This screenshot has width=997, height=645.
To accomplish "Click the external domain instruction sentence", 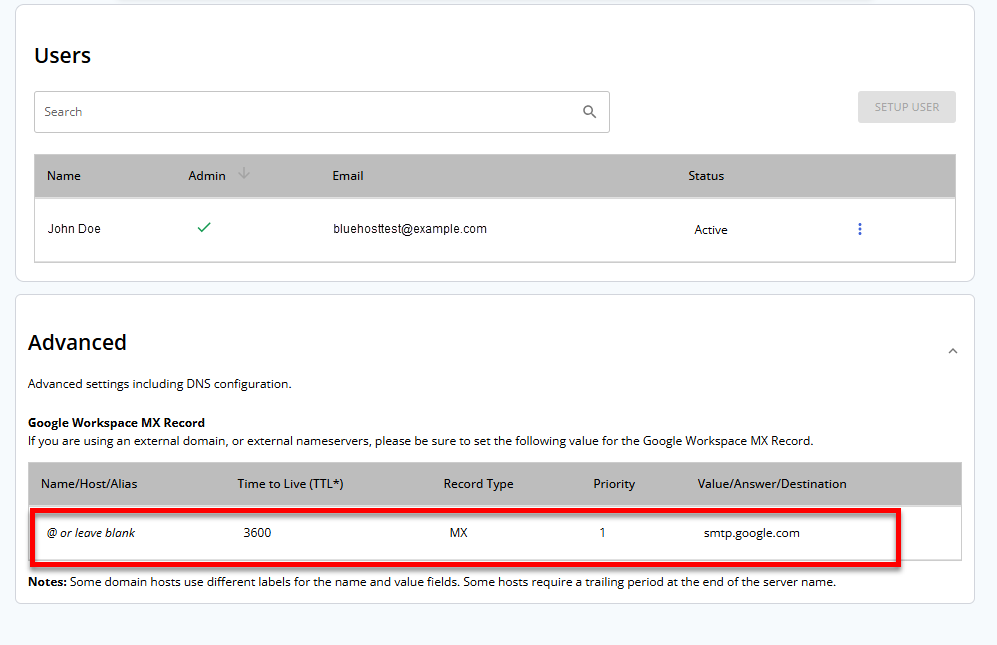I will 420,441.
